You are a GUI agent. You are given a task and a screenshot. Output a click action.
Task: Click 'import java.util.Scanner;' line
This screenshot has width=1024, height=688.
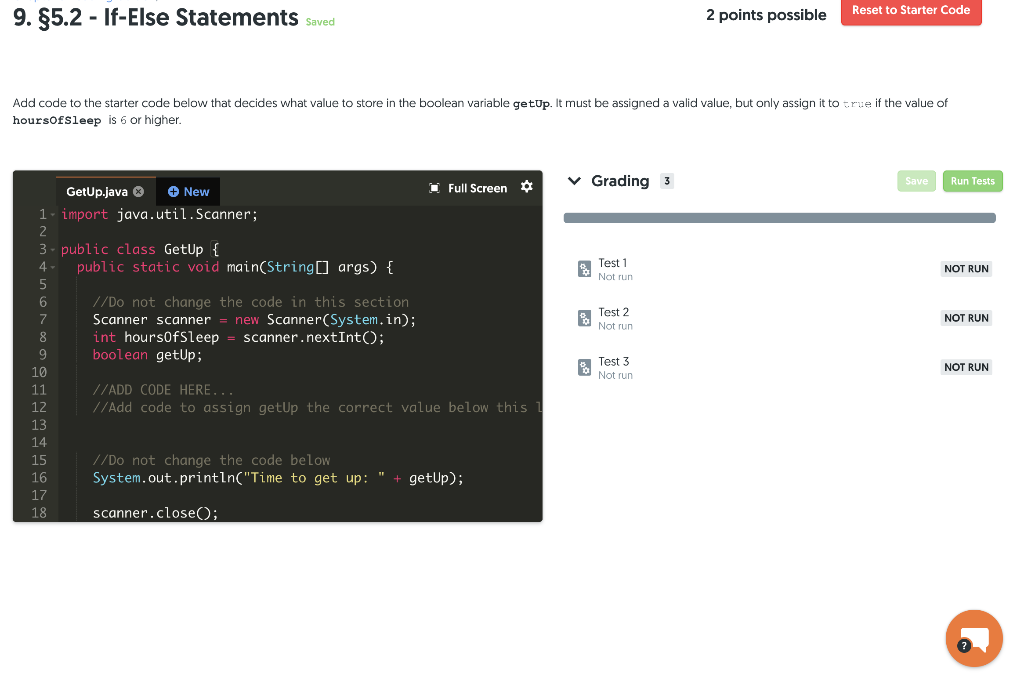coord(159,215)
